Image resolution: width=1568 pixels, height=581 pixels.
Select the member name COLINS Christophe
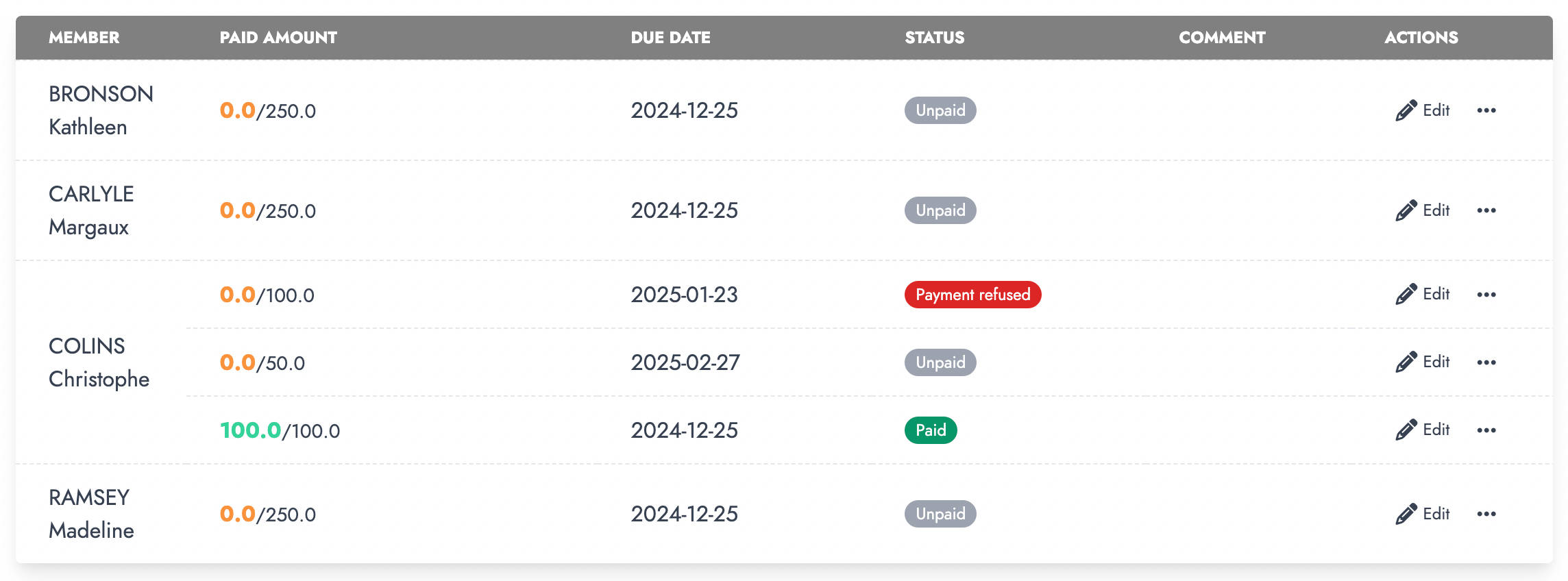pyautogui.click(x=99, y=362)
